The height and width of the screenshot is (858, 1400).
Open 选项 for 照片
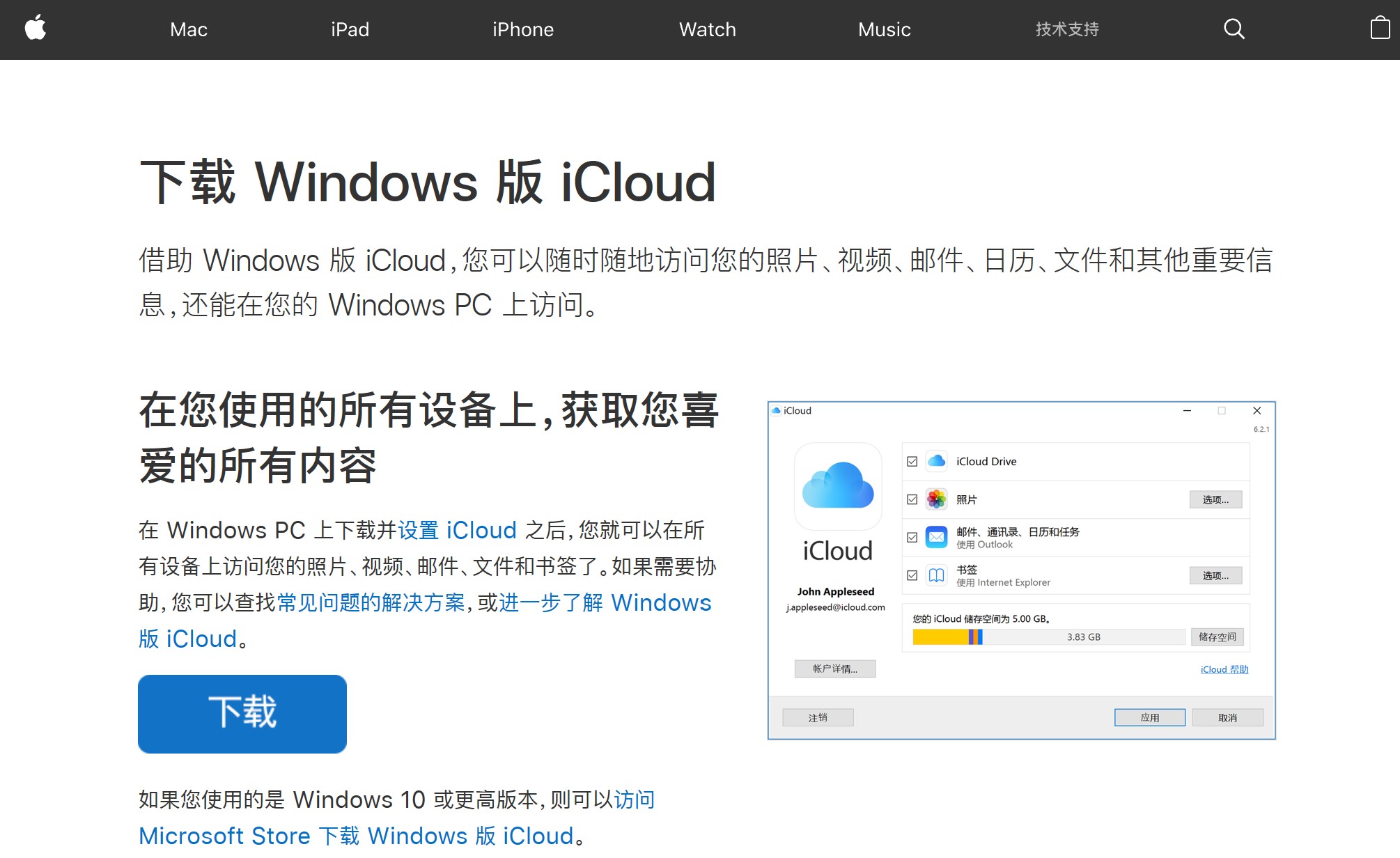pyautogui.click(x=1215, y=499)
